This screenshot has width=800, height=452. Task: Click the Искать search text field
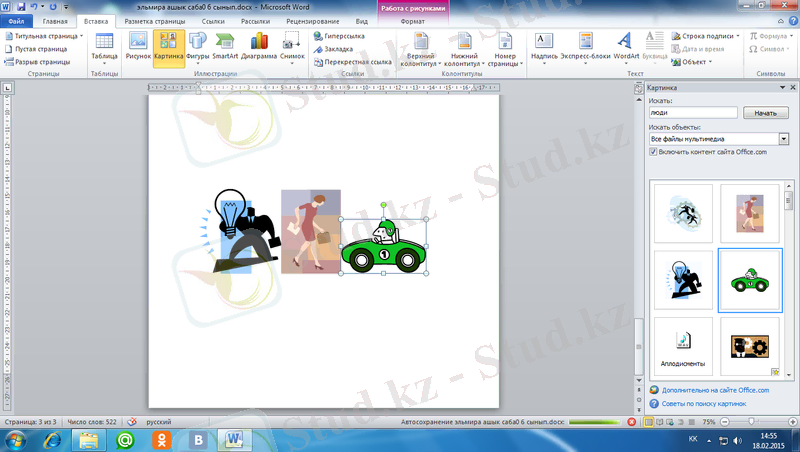coord(692,114)
